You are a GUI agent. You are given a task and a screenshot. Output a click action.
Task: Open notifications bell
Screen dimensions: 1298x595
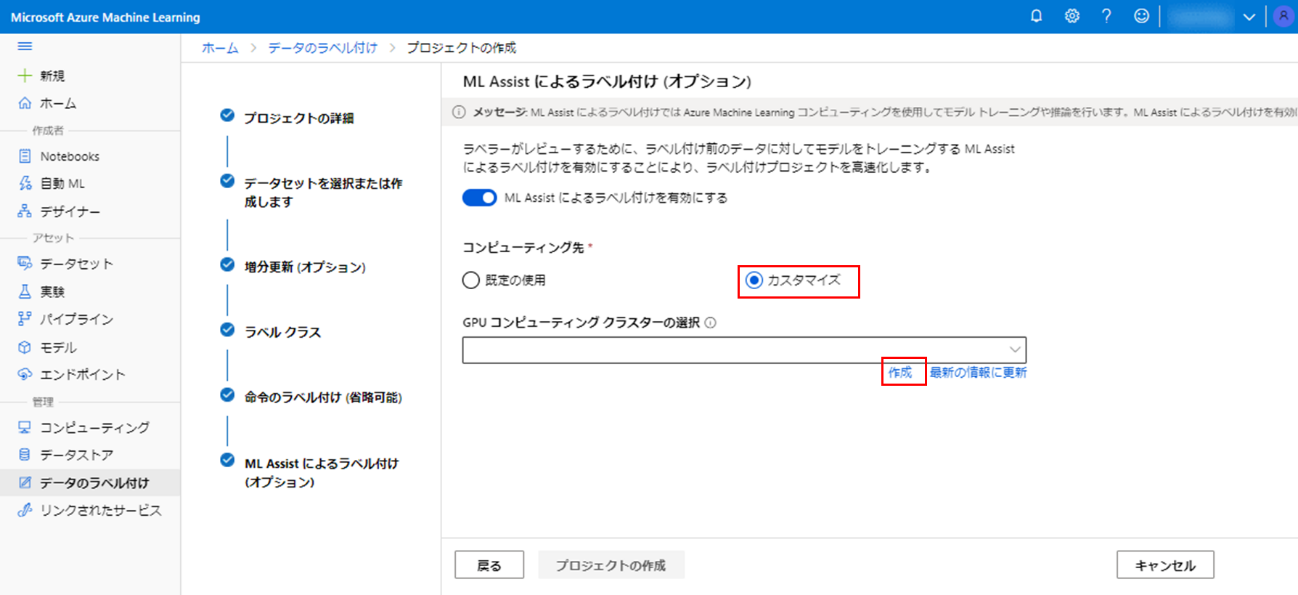pyautogui.click(x=1036, y=16)
